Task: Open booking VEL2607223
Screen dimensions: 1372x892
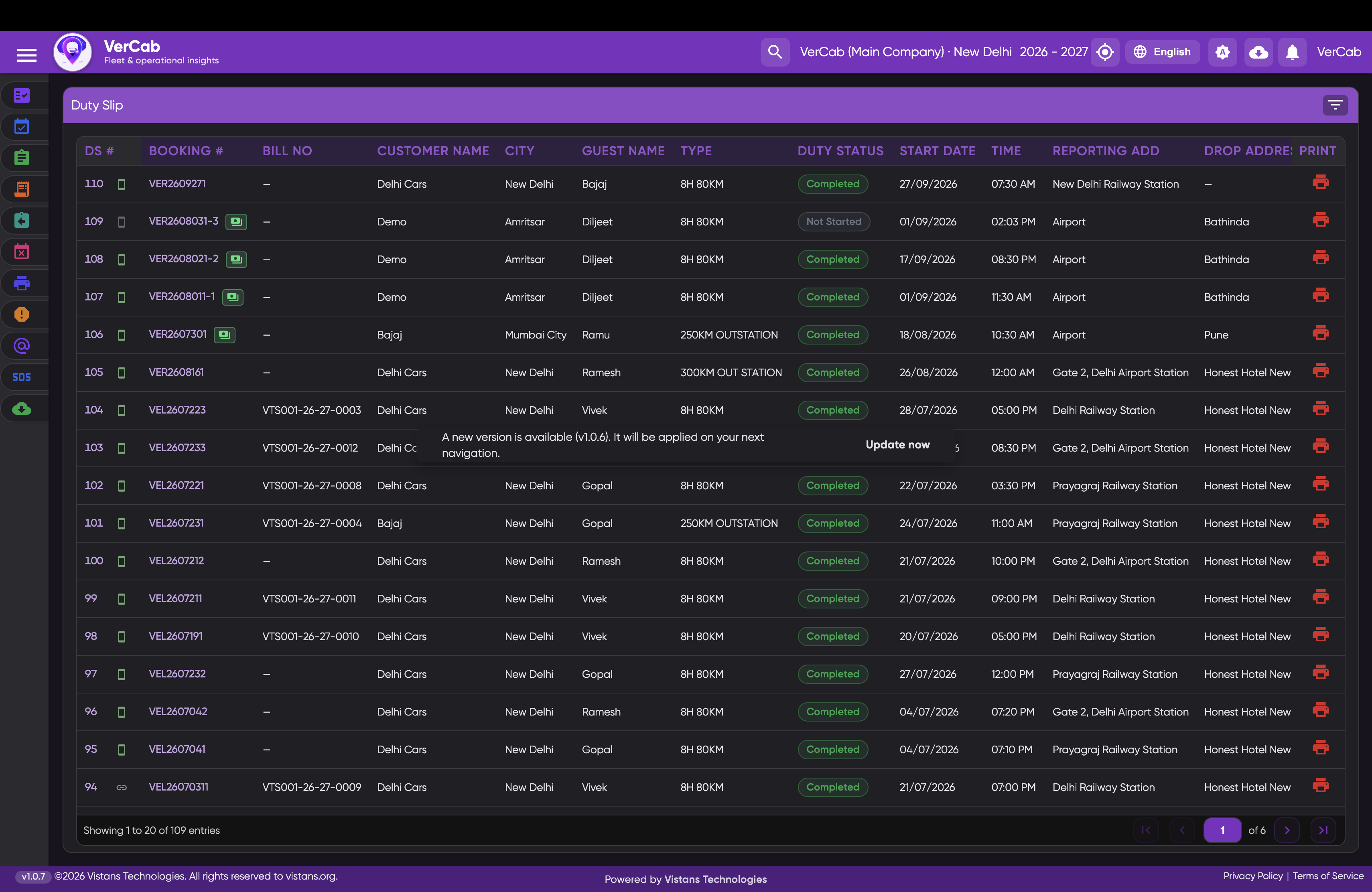Action: [x=177, y=410]
